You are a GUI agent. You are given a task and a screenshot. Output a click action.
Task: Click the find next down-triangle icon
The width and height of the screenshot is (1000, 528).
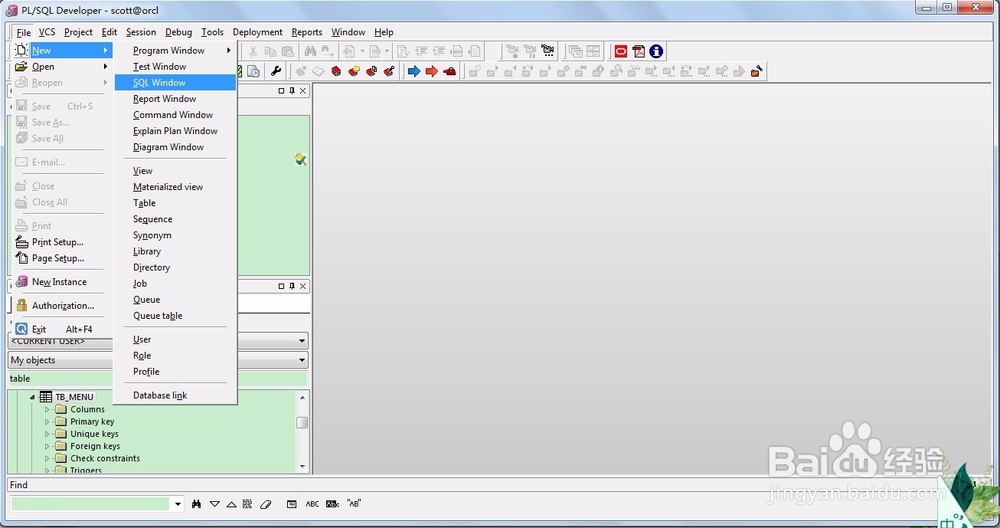click(214, 504)
